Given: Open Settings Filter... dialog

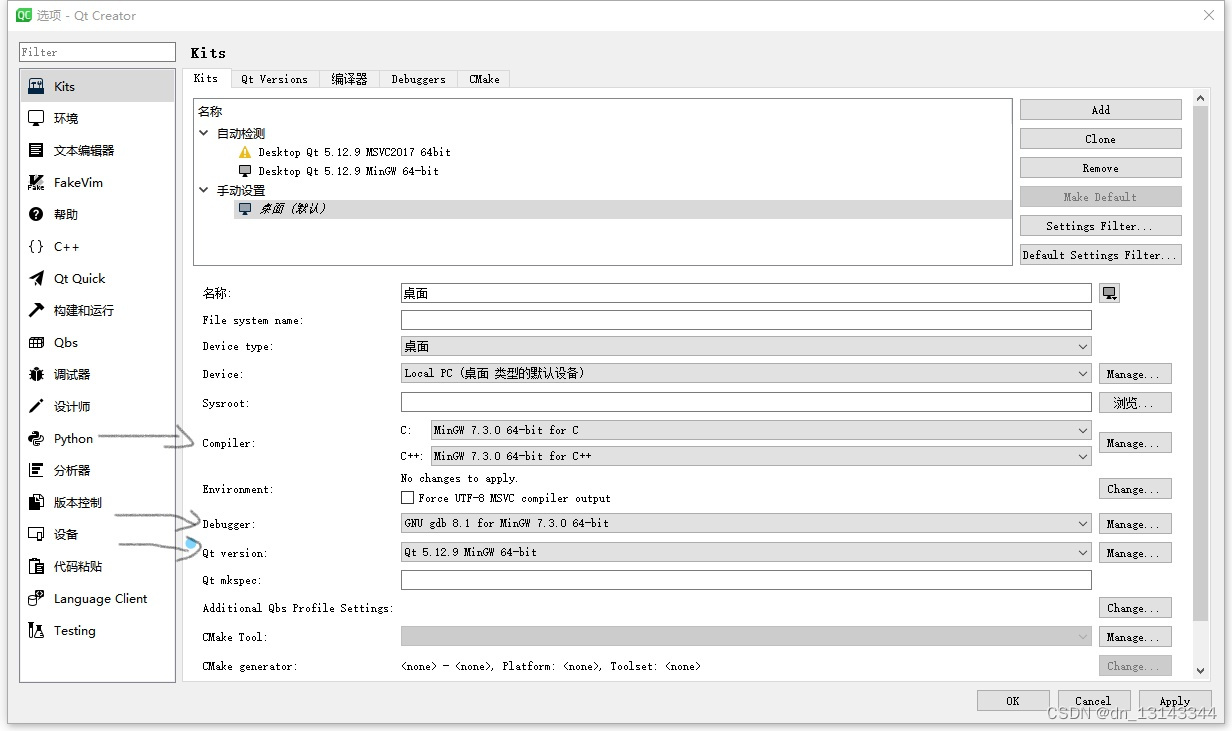Looking at the screenshot, I should tap(1101, 226).
